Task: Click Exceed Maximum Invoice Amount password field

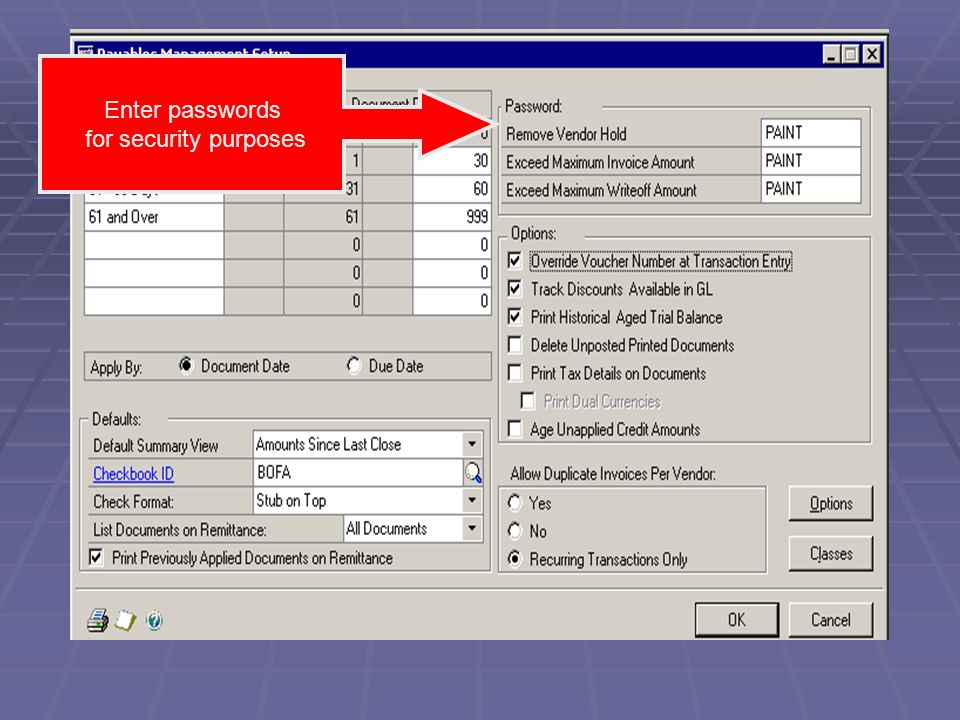Action: click(811, 161)
